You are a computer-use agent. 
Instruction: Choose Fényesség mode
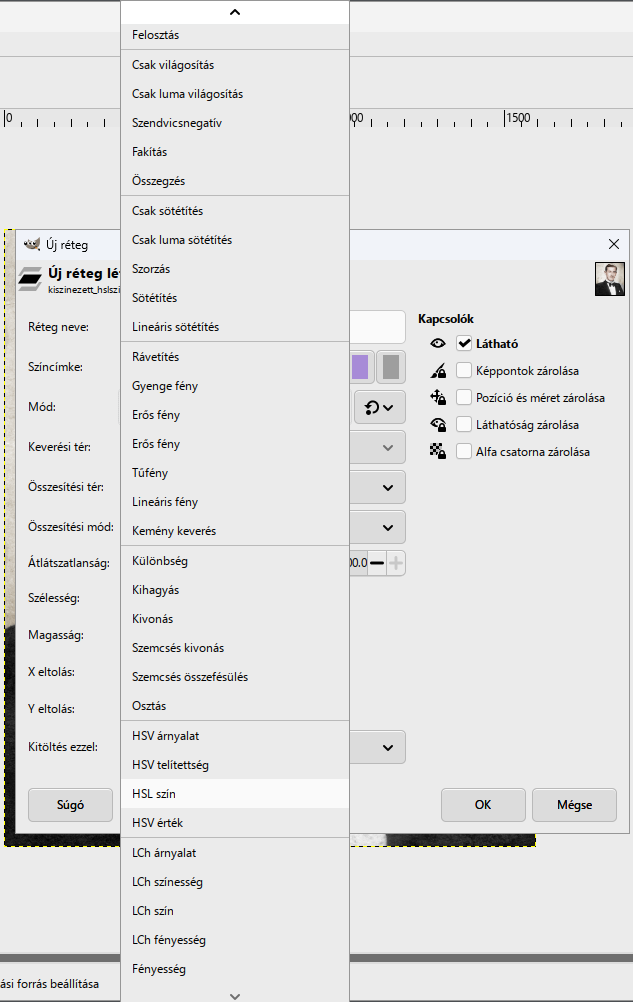tap(235, 969)
